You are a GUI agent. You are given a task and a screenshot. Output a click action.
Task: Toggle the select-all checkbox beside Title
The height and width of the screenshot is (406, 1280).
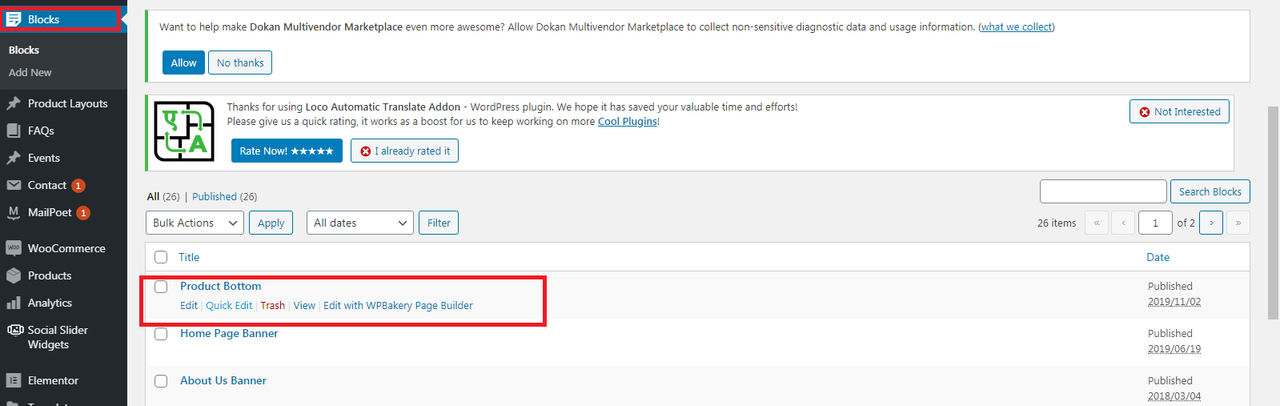pos(161,258)
